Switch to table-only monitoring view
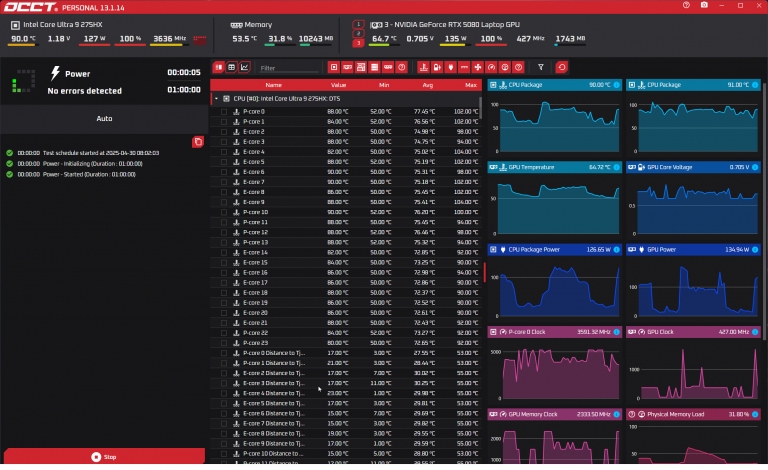768x470 pixels. [231, 67]
